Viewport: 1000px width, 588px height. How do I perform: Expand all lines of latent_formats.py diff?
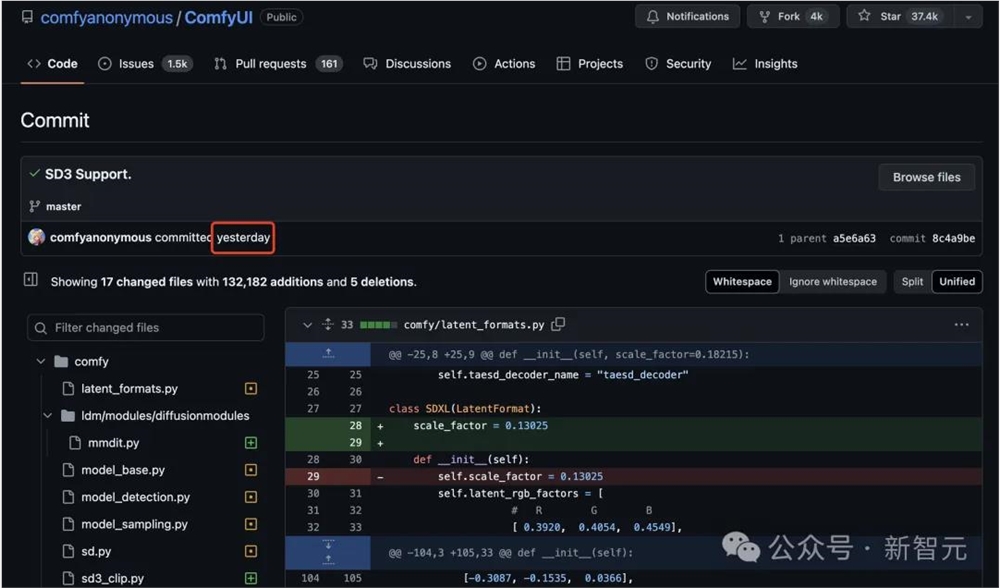click(x=328, y=325)
